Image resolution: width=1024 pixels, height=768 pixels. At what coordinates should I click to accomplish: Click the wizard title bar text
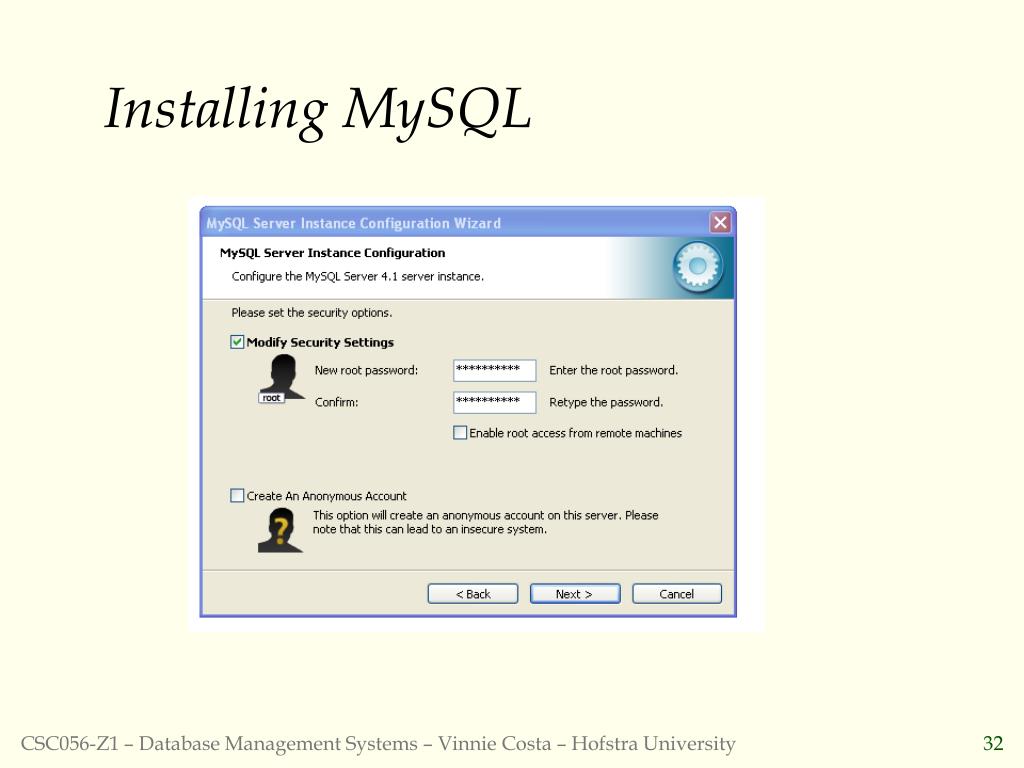coord(353,223)
